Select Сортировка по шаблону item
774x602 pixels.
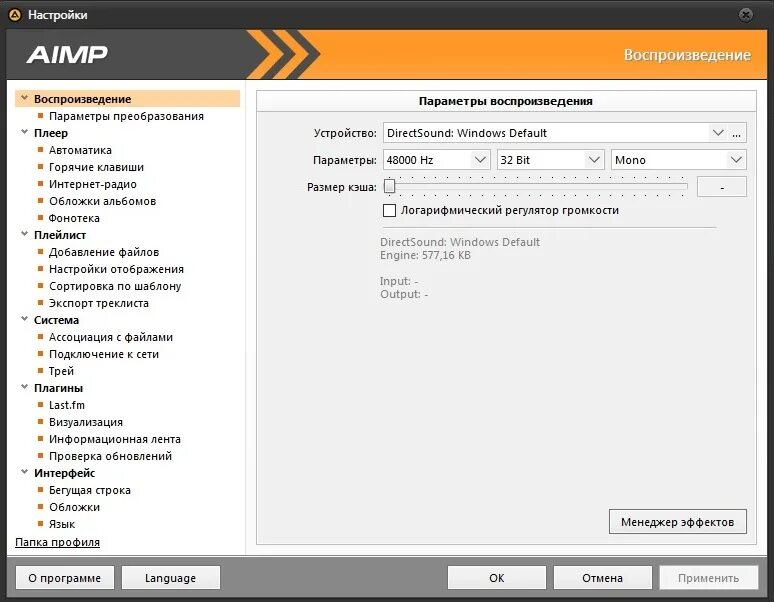pyautogui.click(x=115, y=286)
